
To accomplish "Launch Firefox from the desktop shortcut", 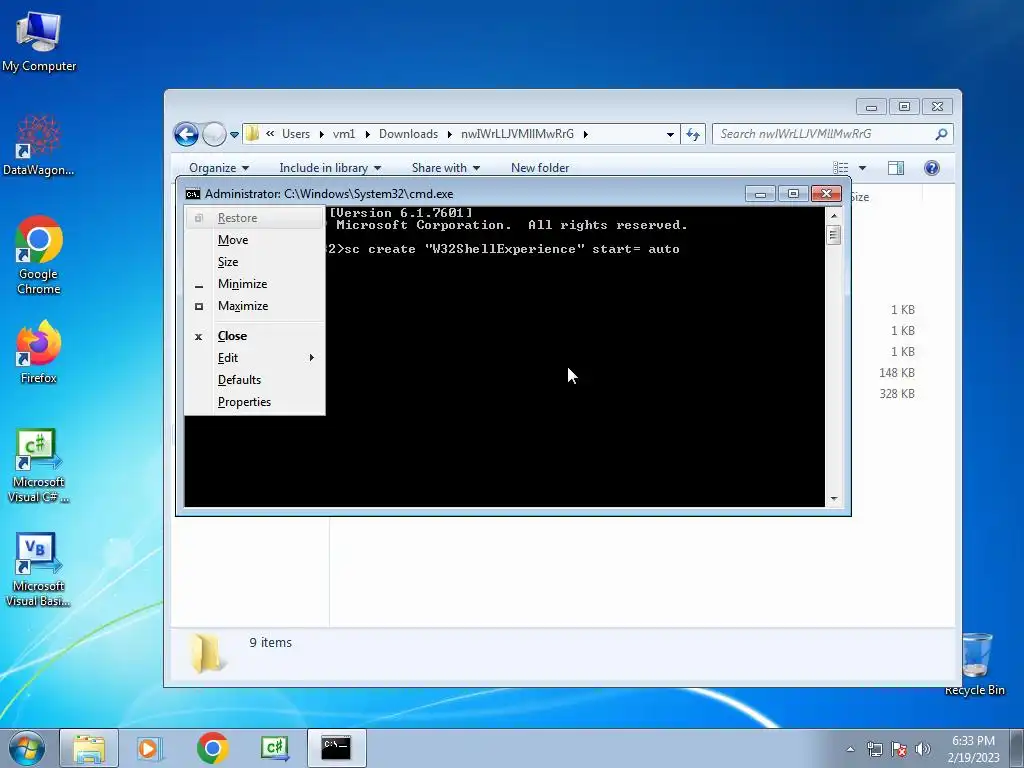I will 39,353.
